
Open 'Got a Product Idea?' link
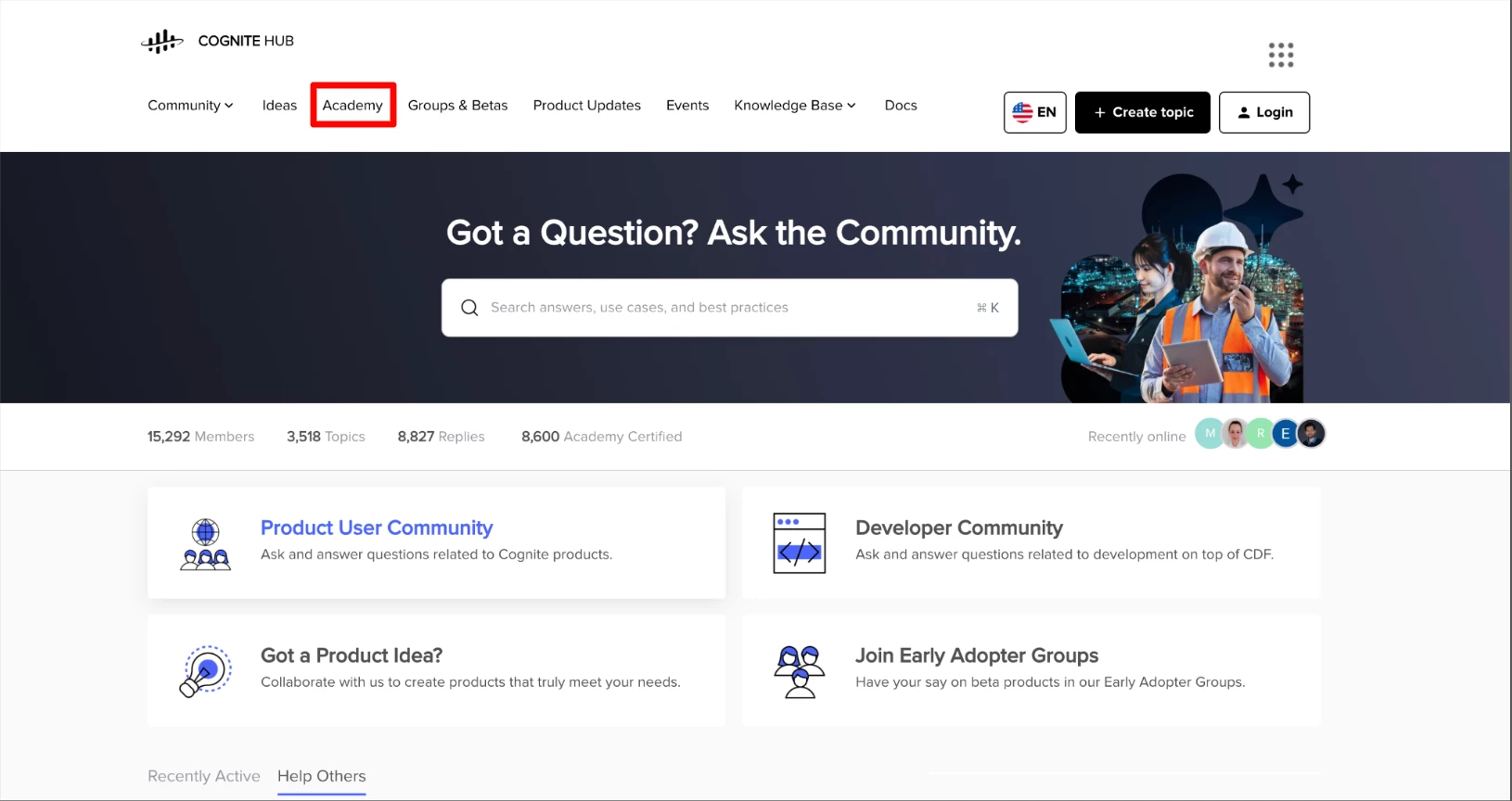352,655
